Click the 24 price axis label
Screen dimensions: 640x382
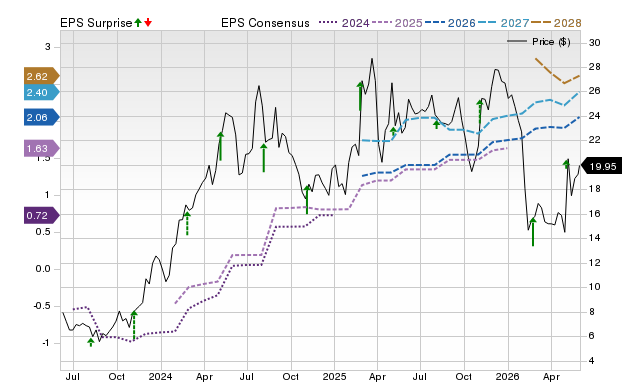tap(594, 115)
